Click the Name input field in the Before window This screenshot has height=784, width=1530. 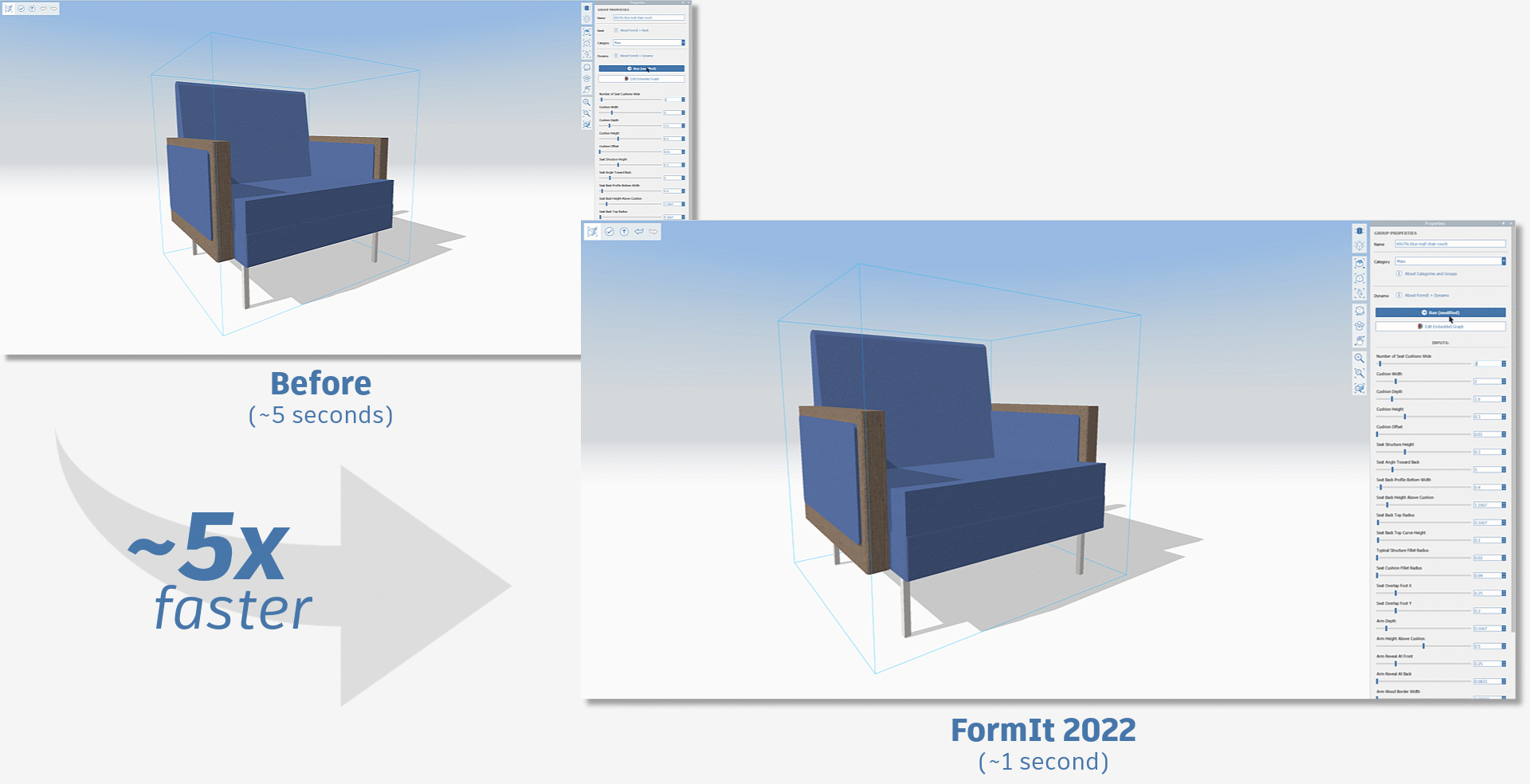[x=649, y=18]
